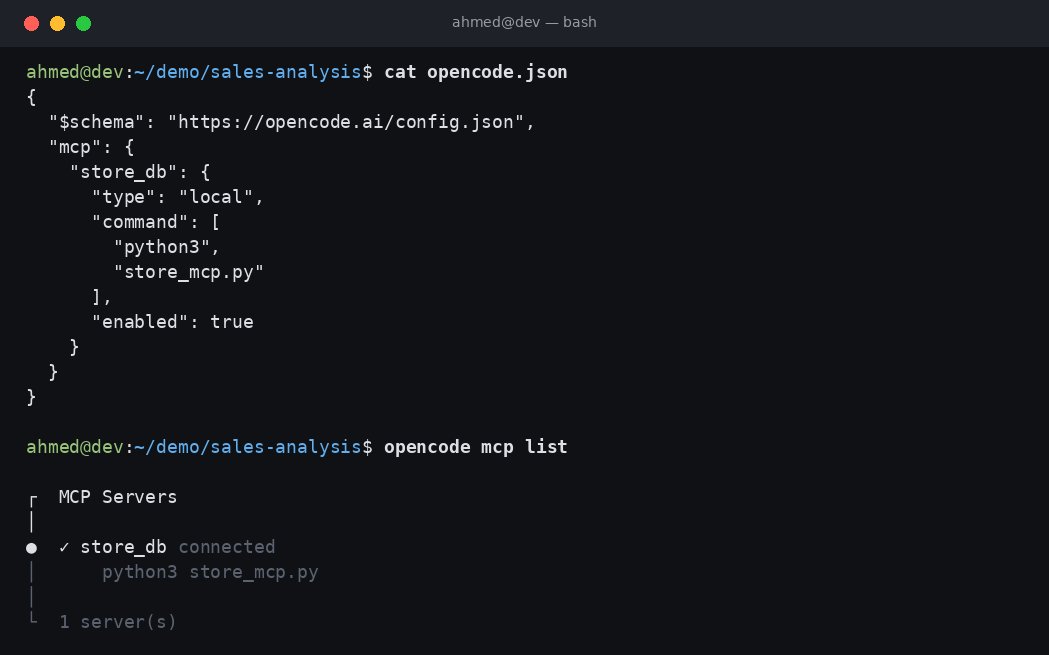Click the white bullet beside store_db entry
1049x655 pixels.
31,548
